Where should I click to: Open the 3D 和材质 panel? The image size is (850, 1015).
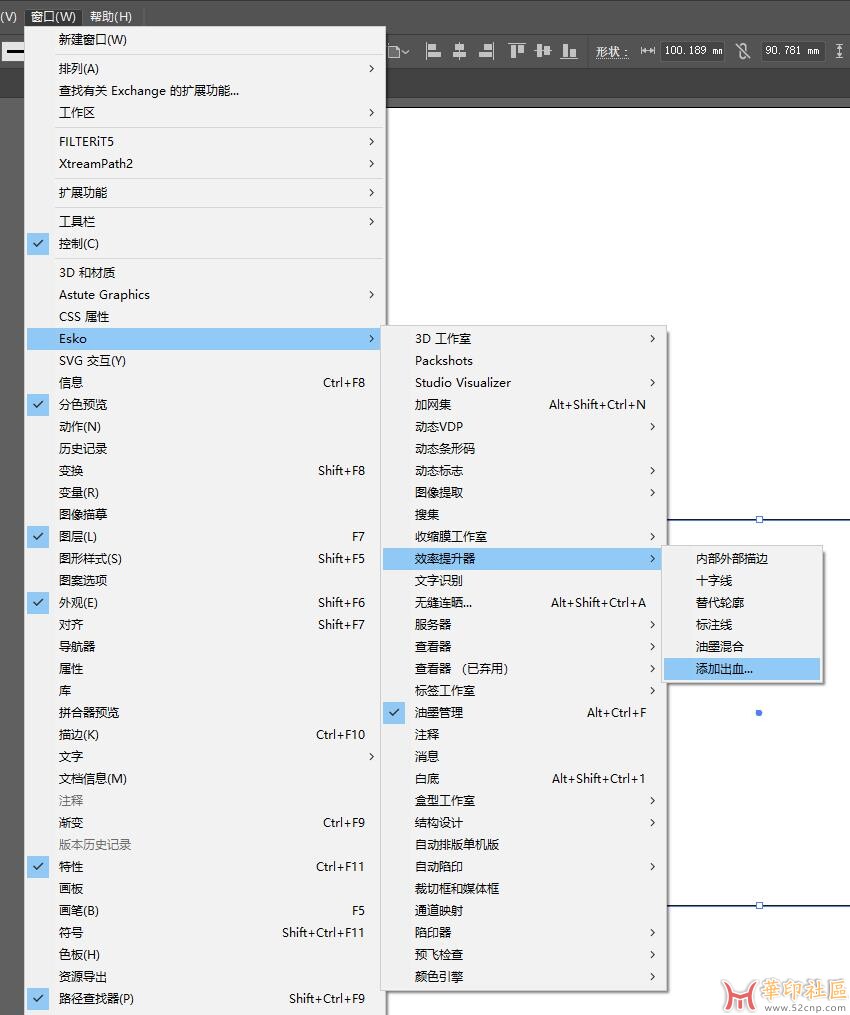[x=206, y=273]
